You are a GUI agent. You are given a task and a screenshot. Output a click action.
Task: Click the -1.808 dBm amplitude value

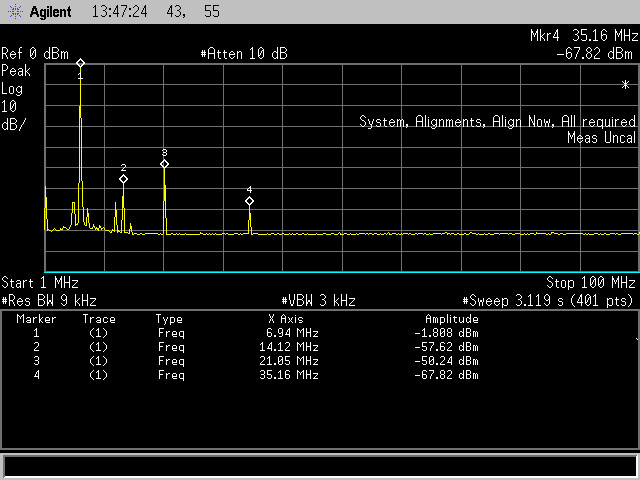pyautogui.click(x=447, y=333)
